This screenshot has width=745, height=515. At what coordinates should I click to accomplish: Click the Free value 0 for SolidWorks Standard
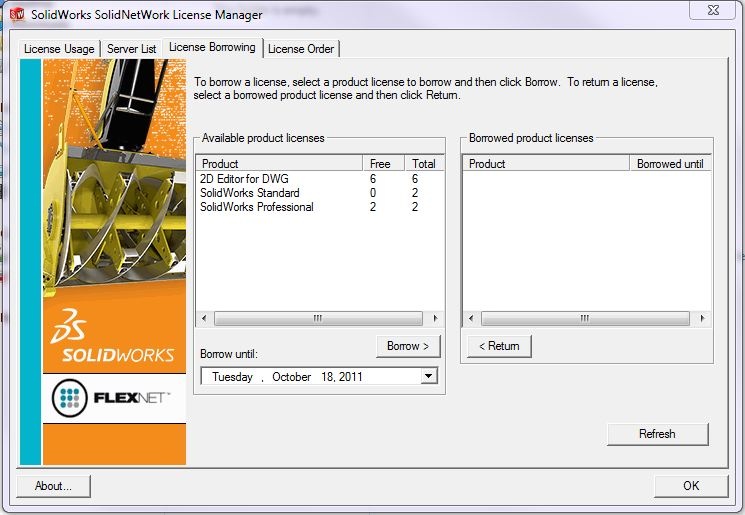point(373,193)
